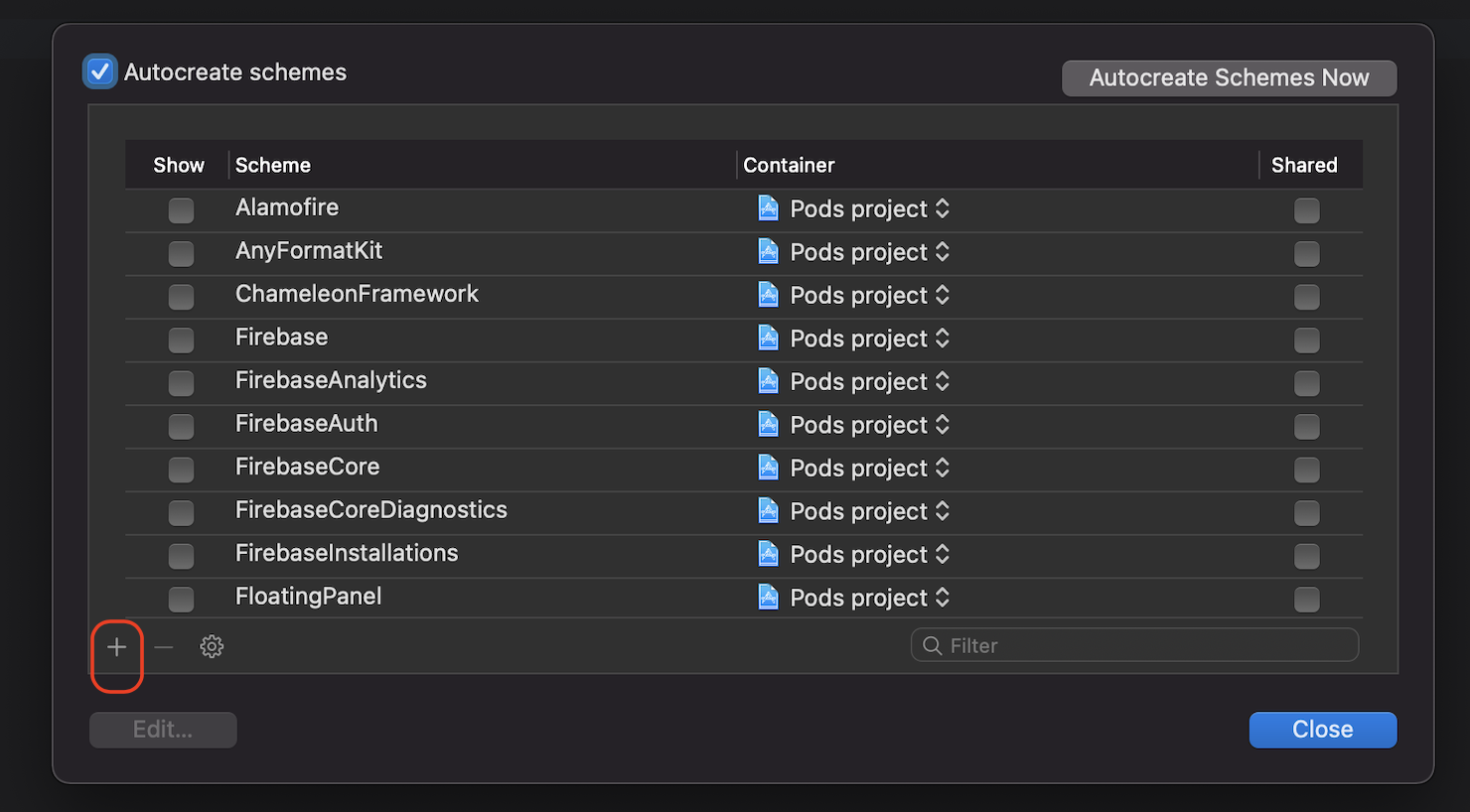Toggle Show checkbox for FirebaseInstallations
The height and width of the screenshot is (812, 1470).
tap(181, 556)
